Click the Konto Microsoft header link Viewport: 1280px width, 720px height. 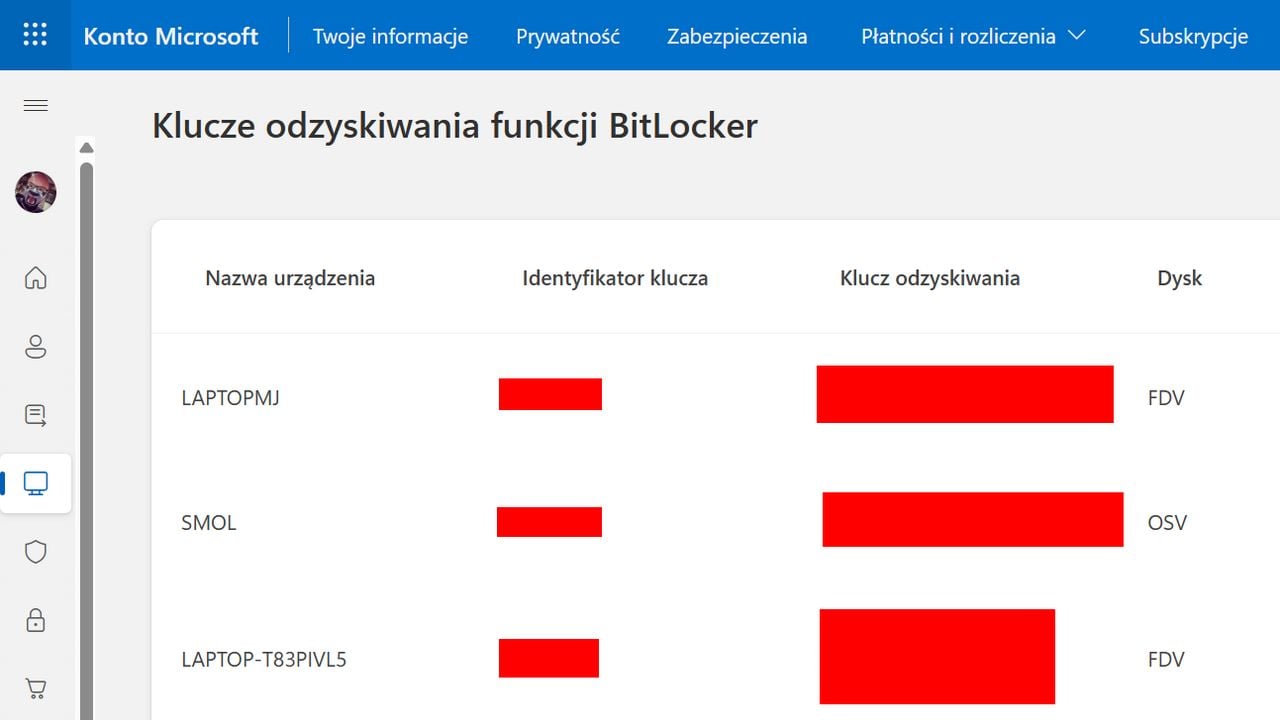(171, 36)
